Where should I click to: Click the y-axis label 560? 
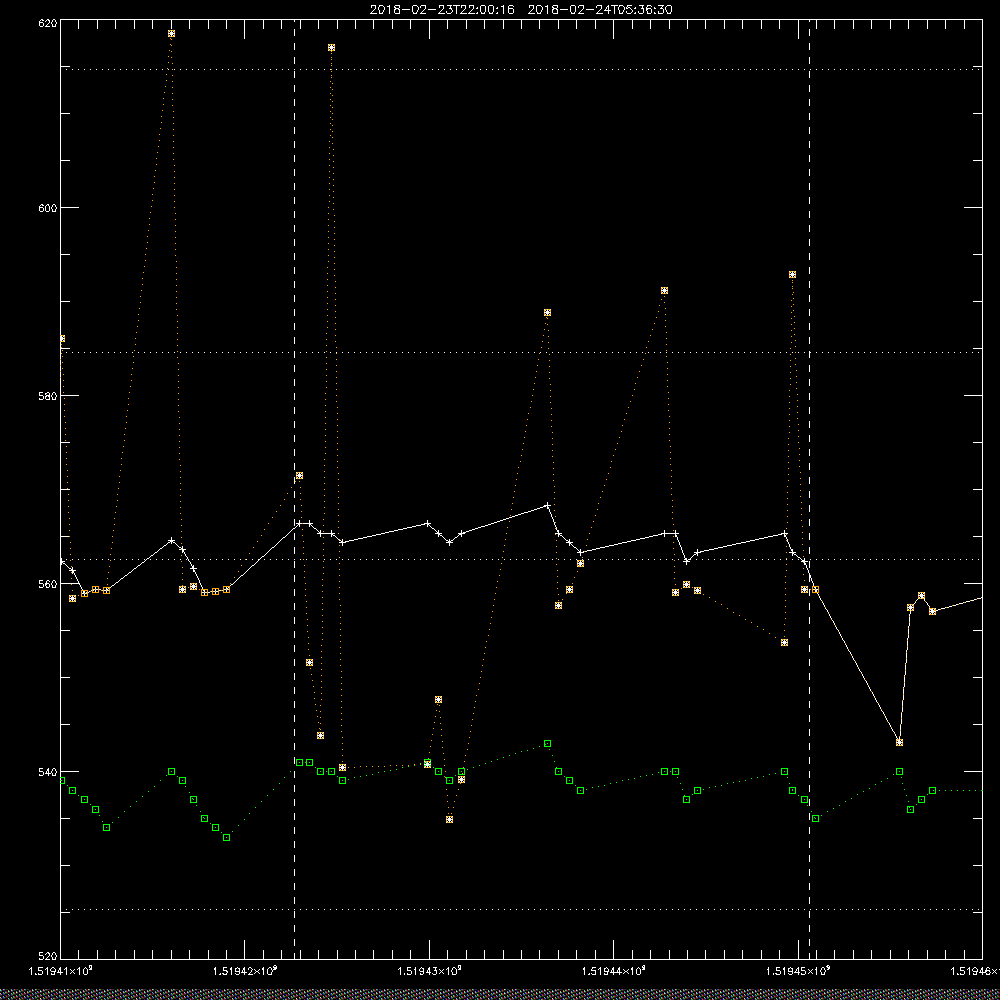[x=48, y=584]
